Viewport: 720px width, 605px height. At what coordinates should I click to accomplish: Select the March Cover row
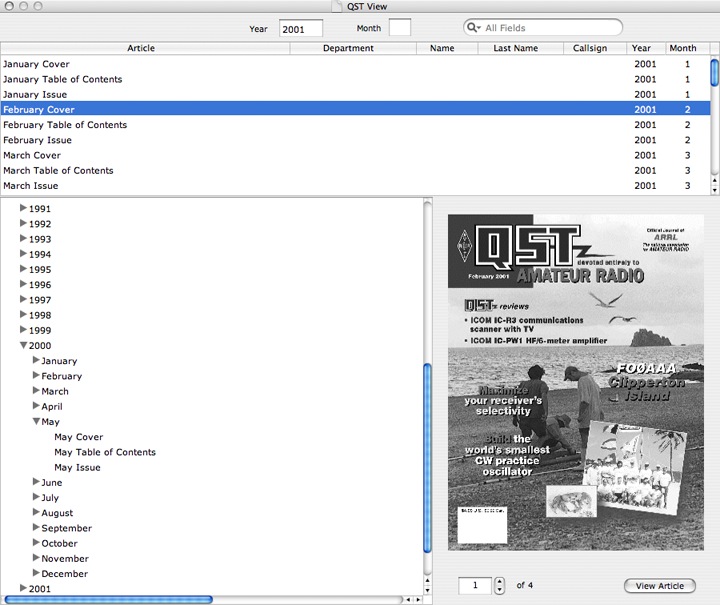click(x=355, y=155)
